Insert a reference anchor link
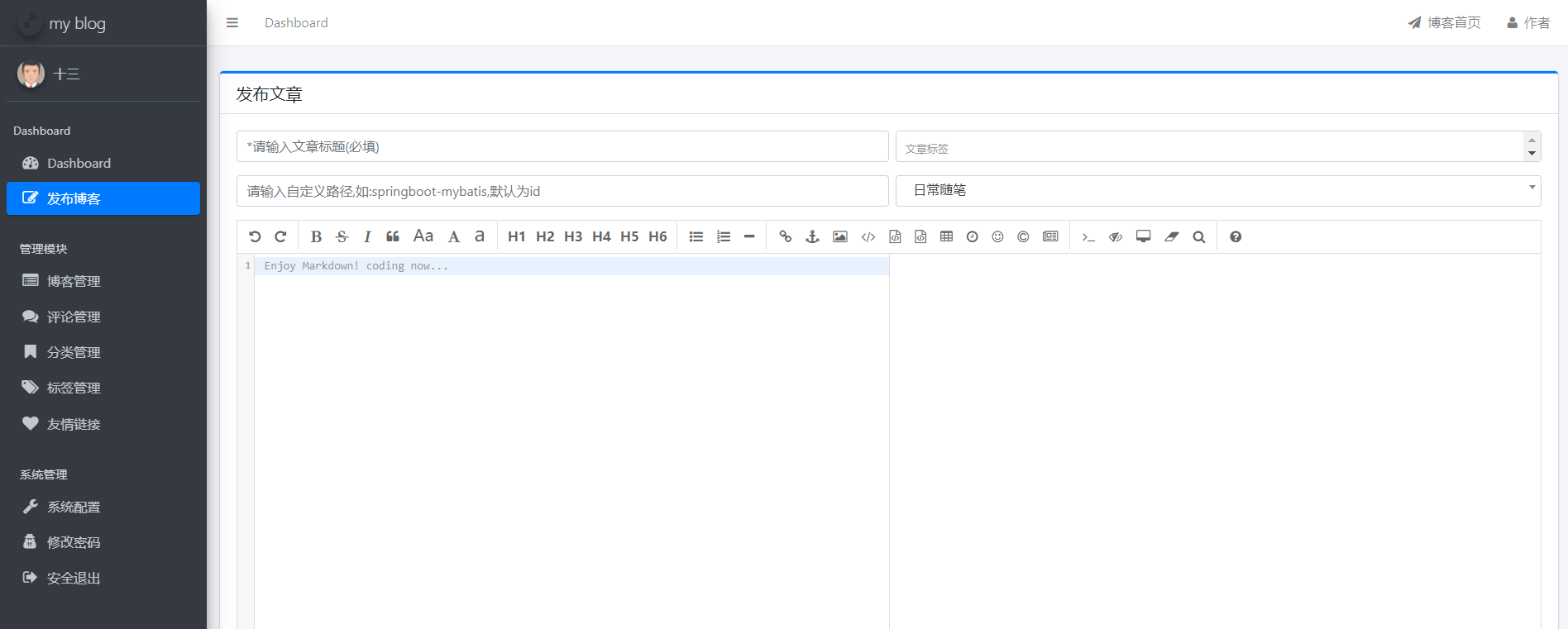 tap(812, 236)
